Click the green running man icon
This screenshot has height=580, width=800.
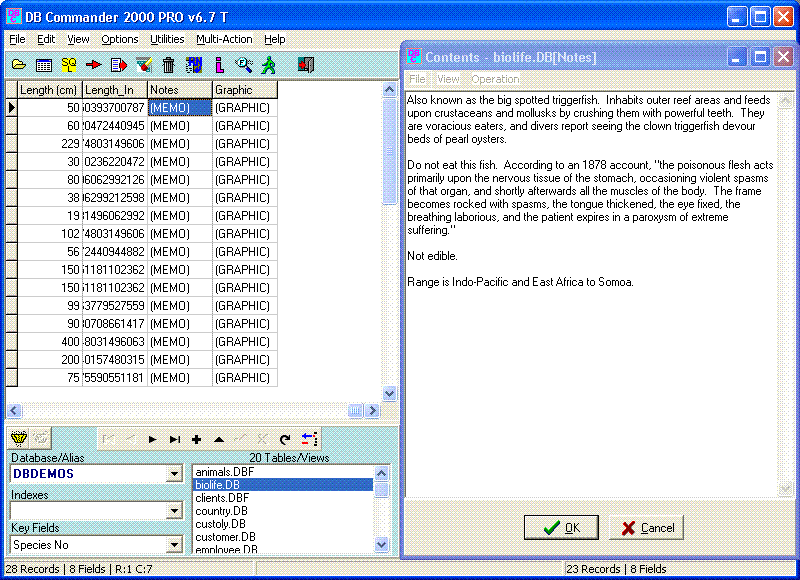pos(268,65)
